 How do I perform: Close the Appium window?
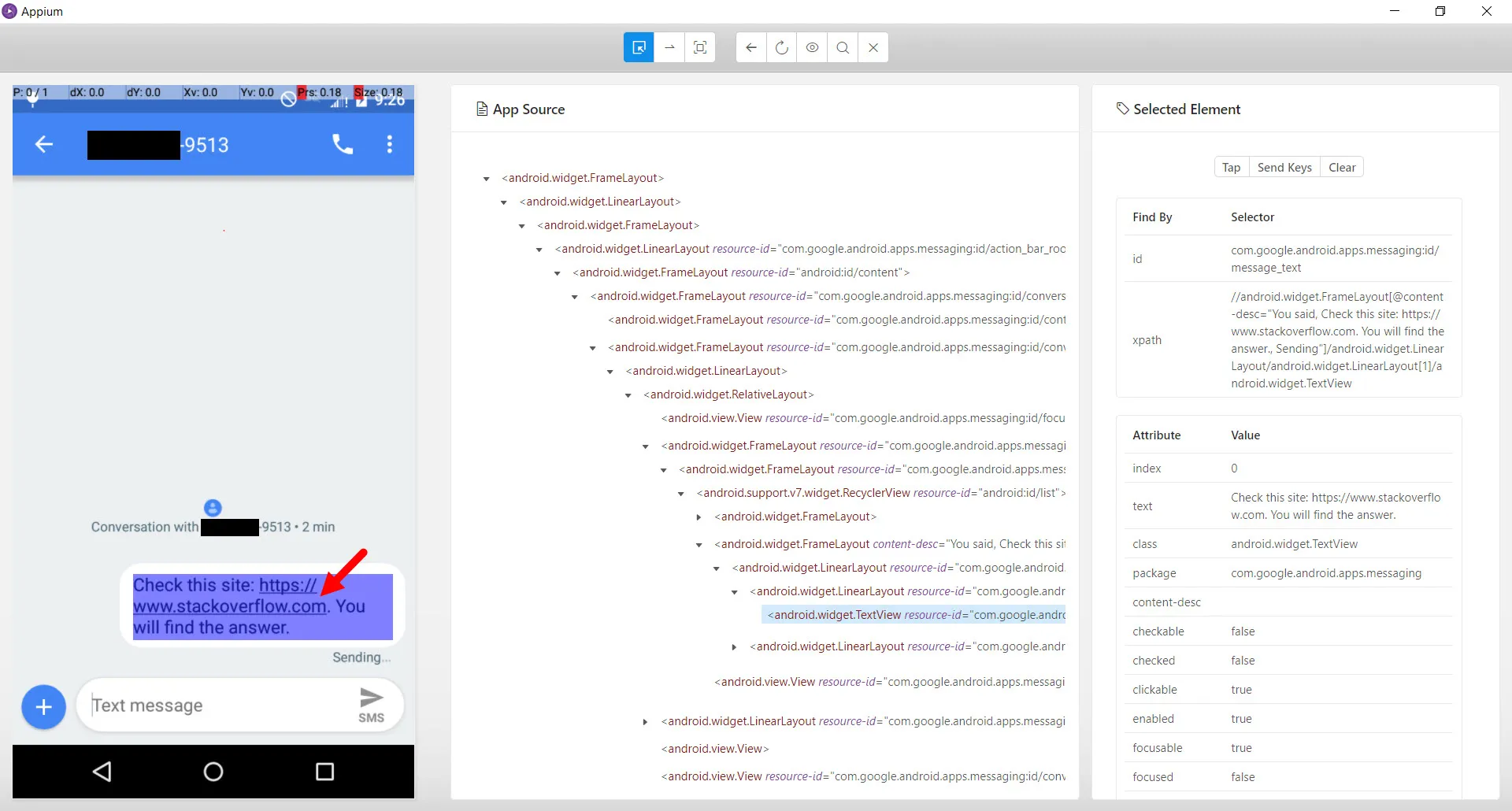(x=1487, y=11)
